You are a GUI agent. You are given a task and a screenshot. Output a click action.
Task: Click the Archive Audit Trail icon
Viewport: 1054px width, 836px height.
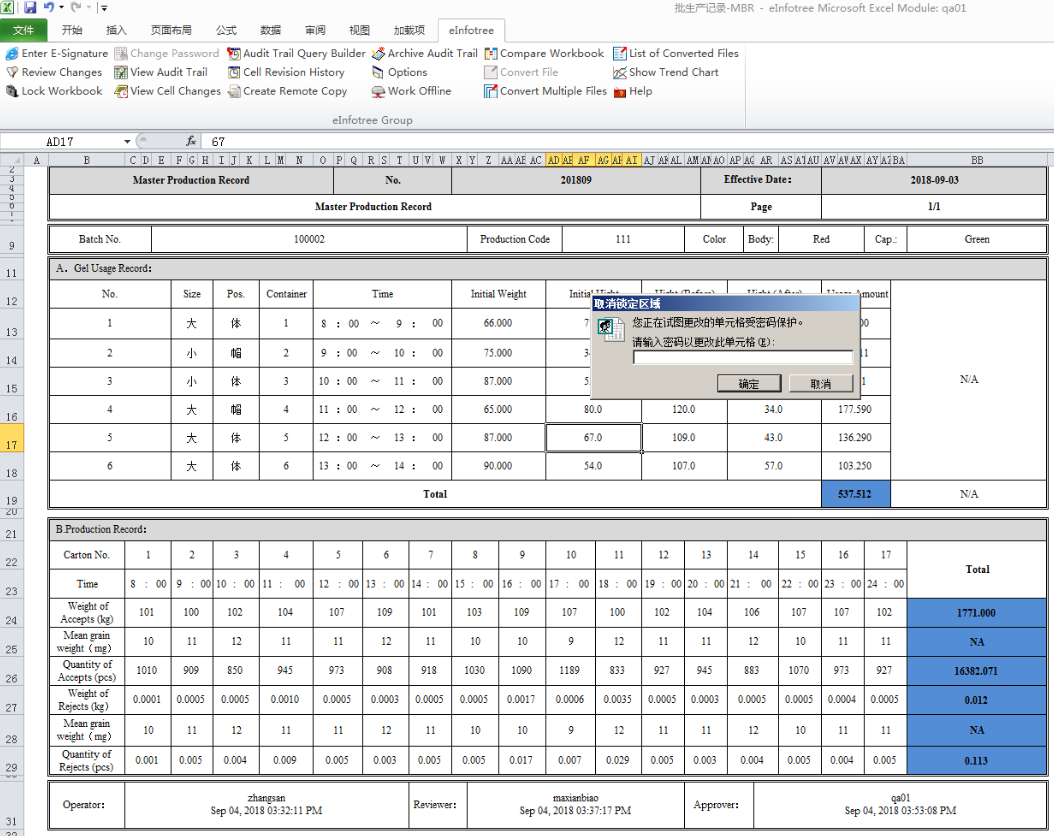click(379, 54)
